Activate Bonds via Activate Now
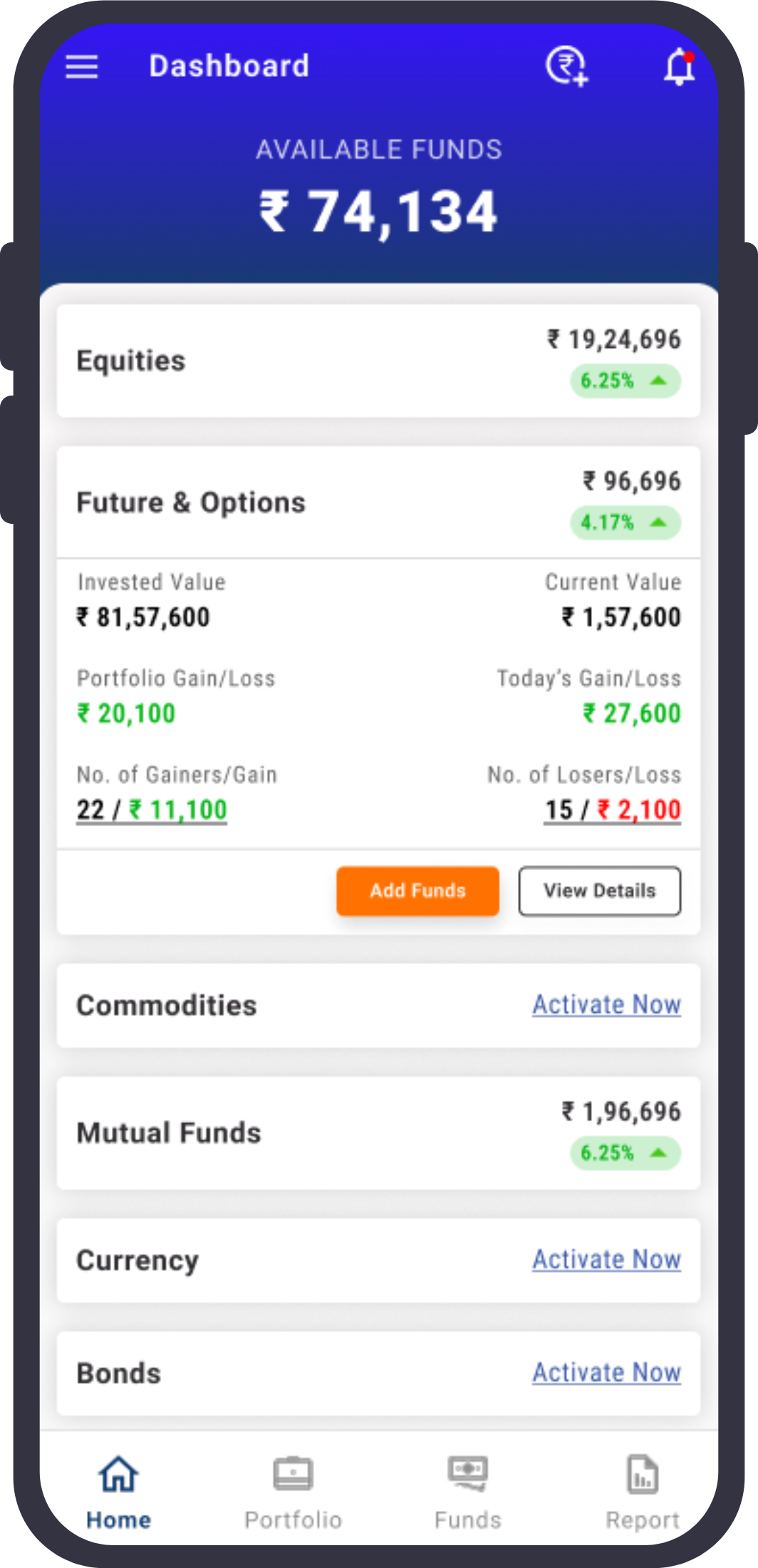The height and width of the screenshot is (1568, 758). click(607, 1373)
